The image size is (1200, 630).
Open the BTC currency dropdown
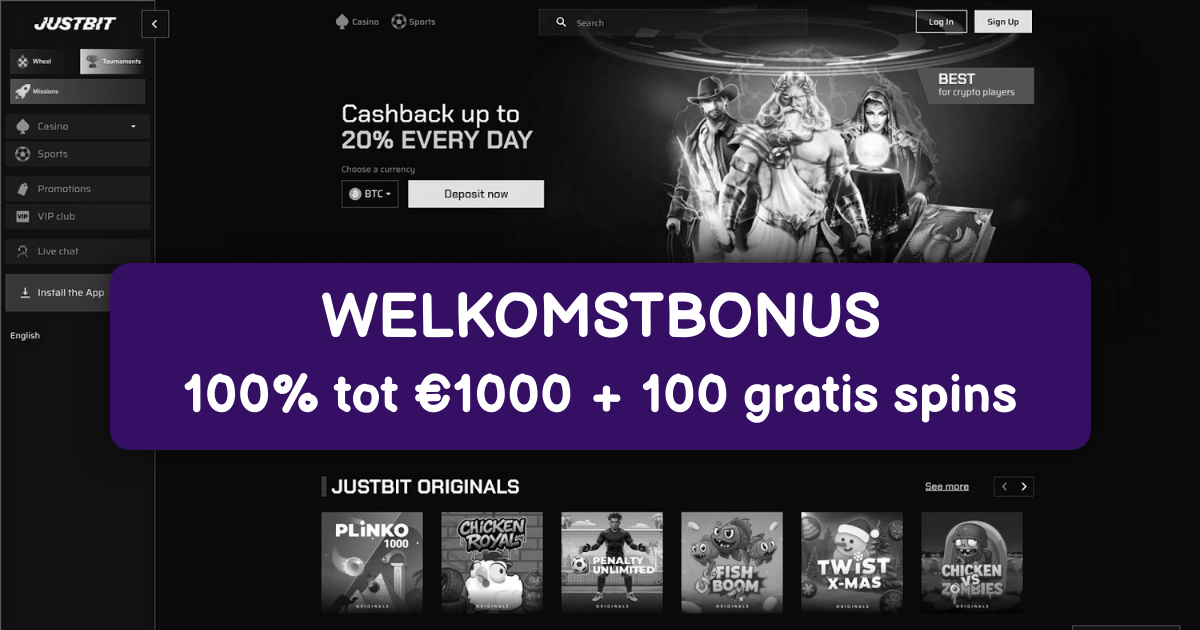(370, 194)
